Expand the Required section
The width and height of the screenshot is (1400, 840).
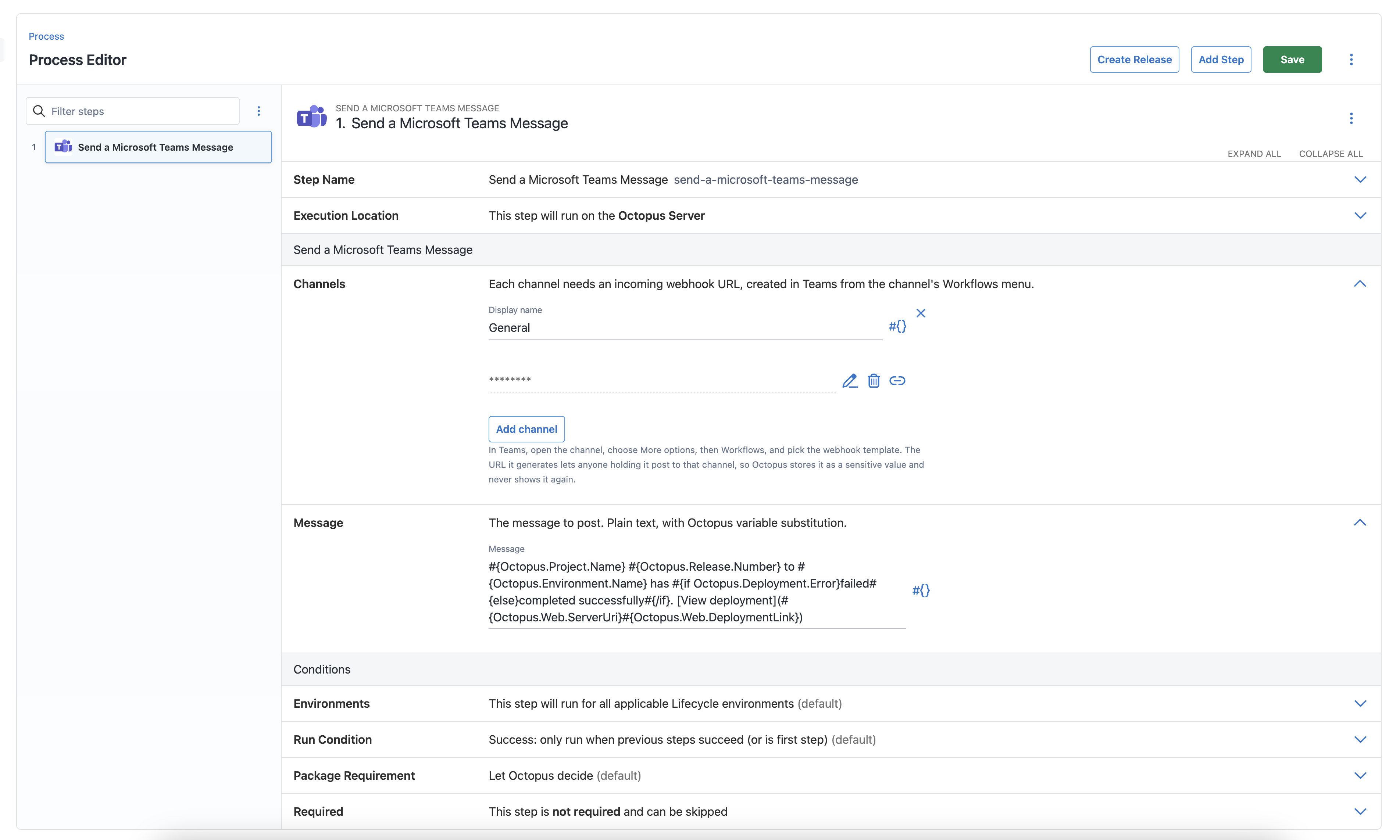coord(1360,812)
